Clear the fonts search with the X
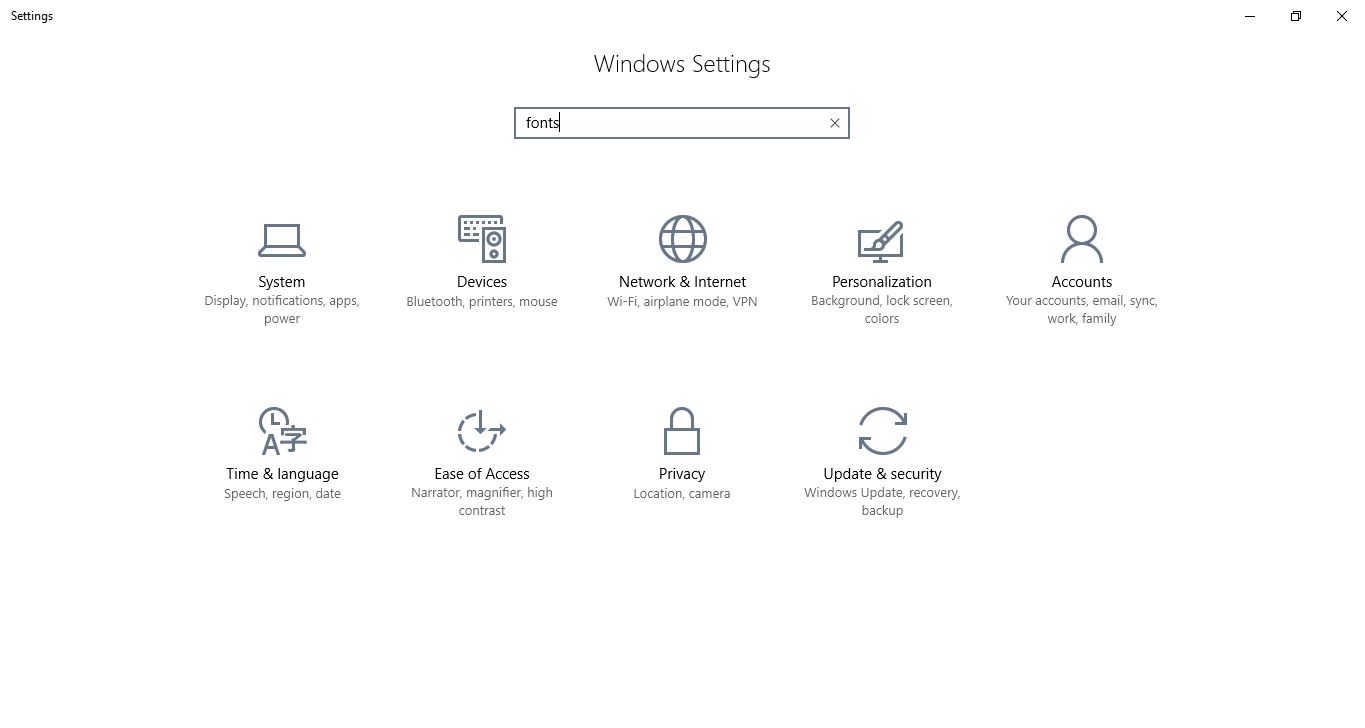This screenshot has height=728, width=1365. click(834, 122)
